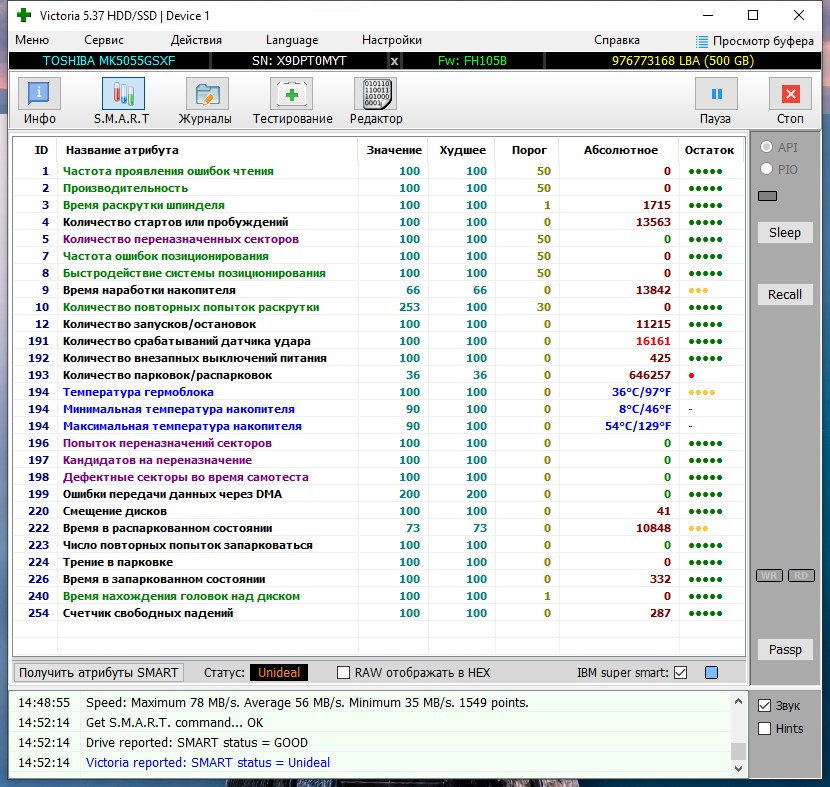Click the Sleep button
Screen dimensions: 830x787
(x=785, y=232)
